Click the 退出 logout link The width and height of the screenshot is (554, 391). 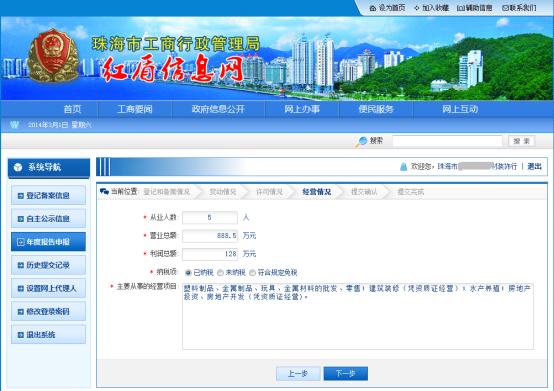(x=534, y=166)
